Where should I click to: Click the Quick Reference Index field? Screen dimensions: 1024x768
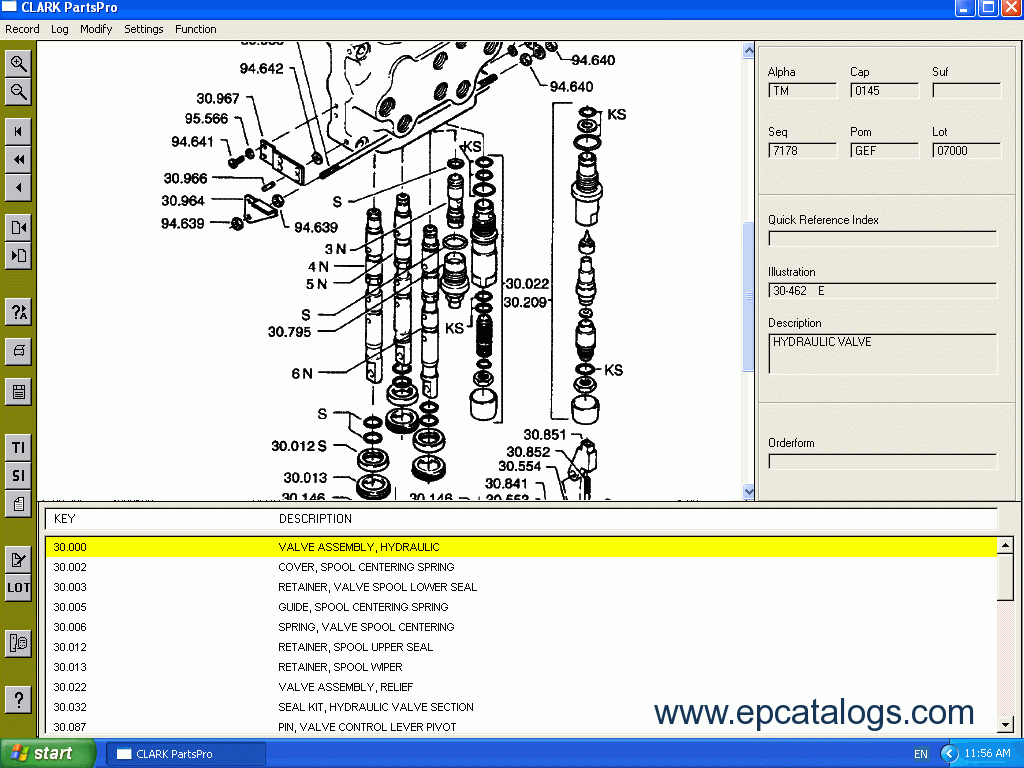882,238
